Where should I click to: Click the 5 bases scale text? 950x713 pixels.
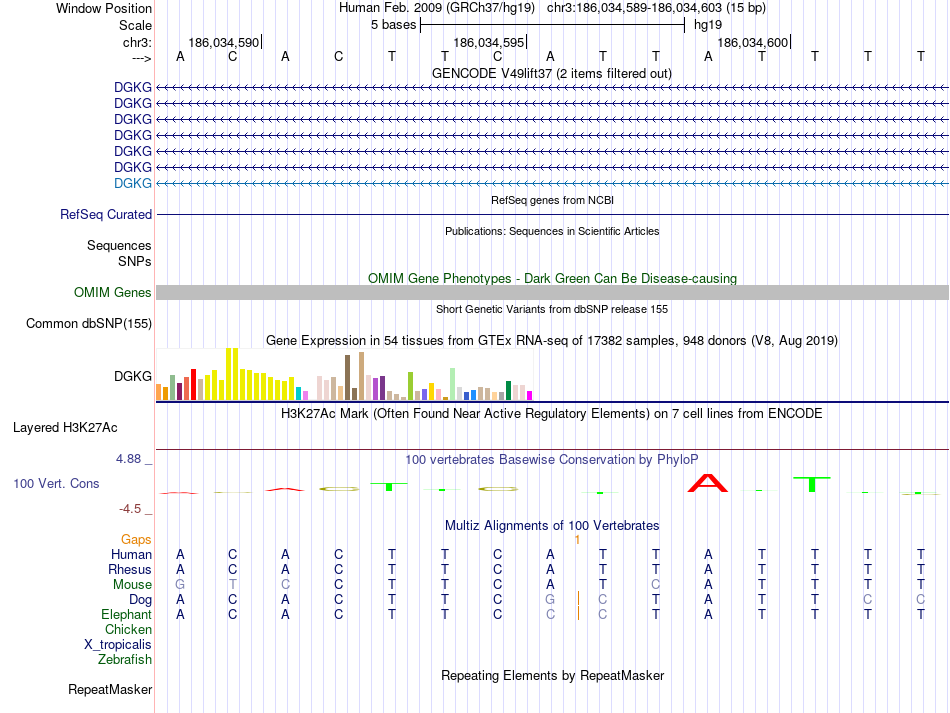coord(394,25)
